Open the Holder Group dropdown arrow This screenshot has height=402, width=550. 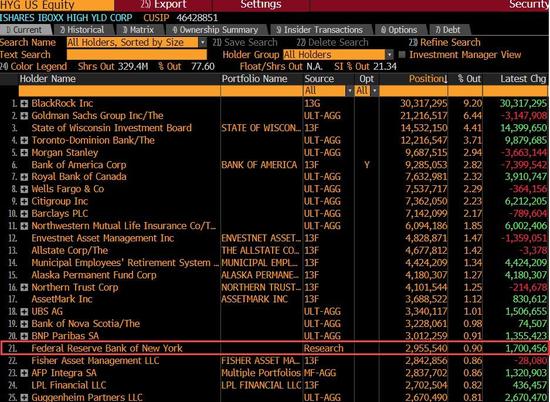pos(389,55)
